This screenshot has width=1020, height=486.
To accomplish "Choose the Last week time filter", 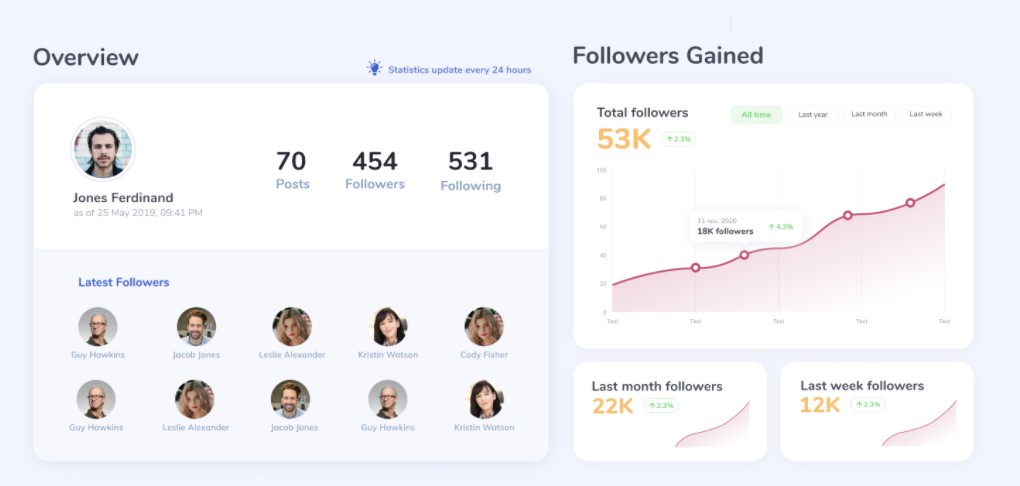I will tap(925, 115).
